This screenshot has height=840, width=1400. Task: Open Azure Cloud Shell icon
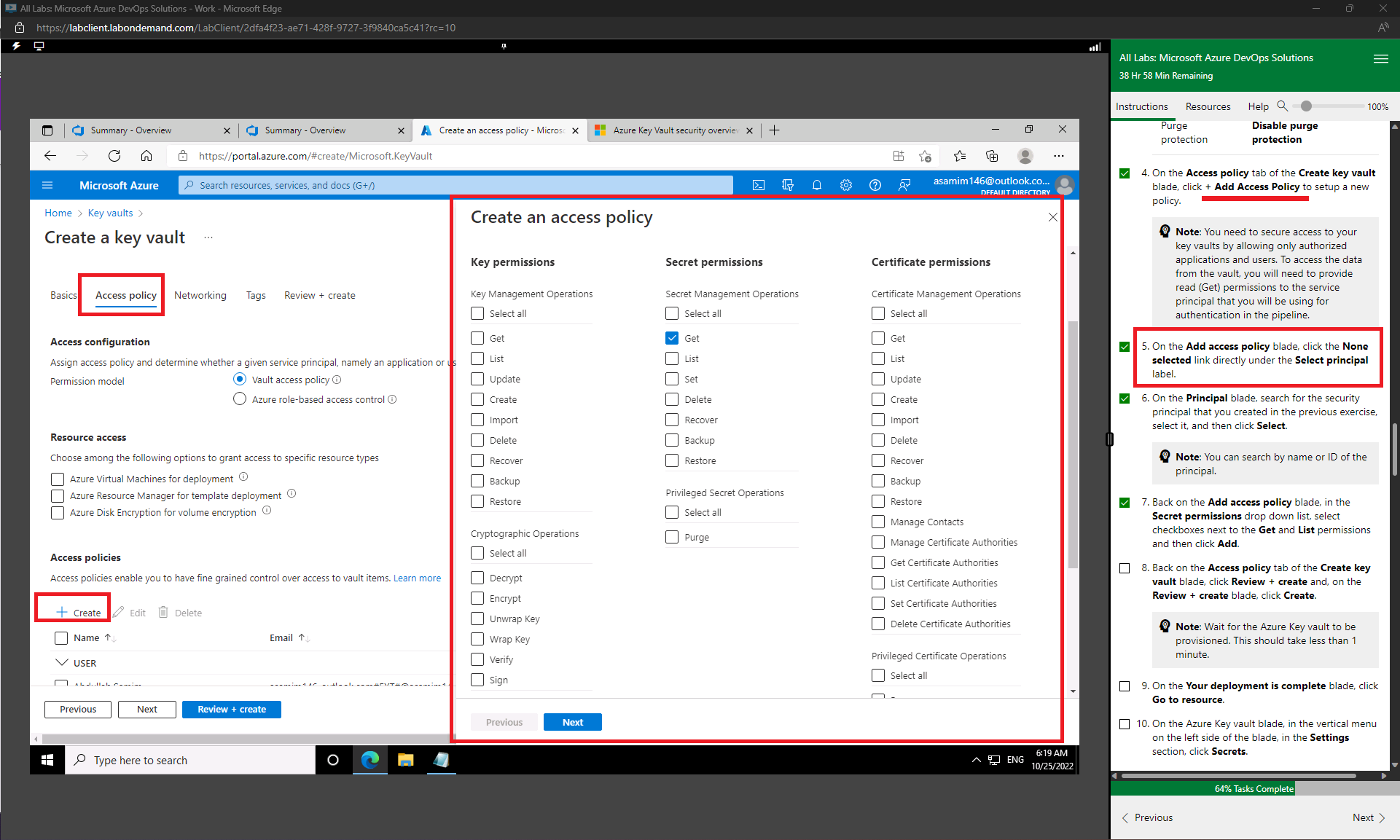(x=759, y=185)
